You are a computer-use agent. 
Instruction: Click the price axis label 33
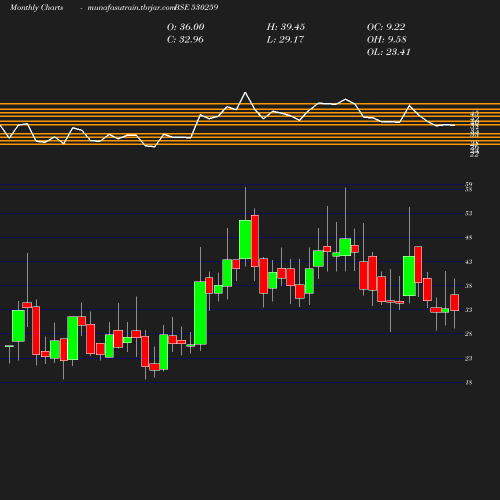469,310
